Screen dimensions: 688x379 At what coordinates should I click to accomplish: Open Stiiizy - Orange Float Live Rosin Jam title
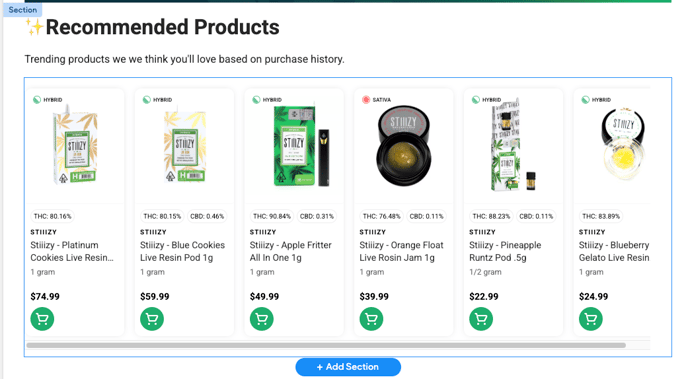401,251
